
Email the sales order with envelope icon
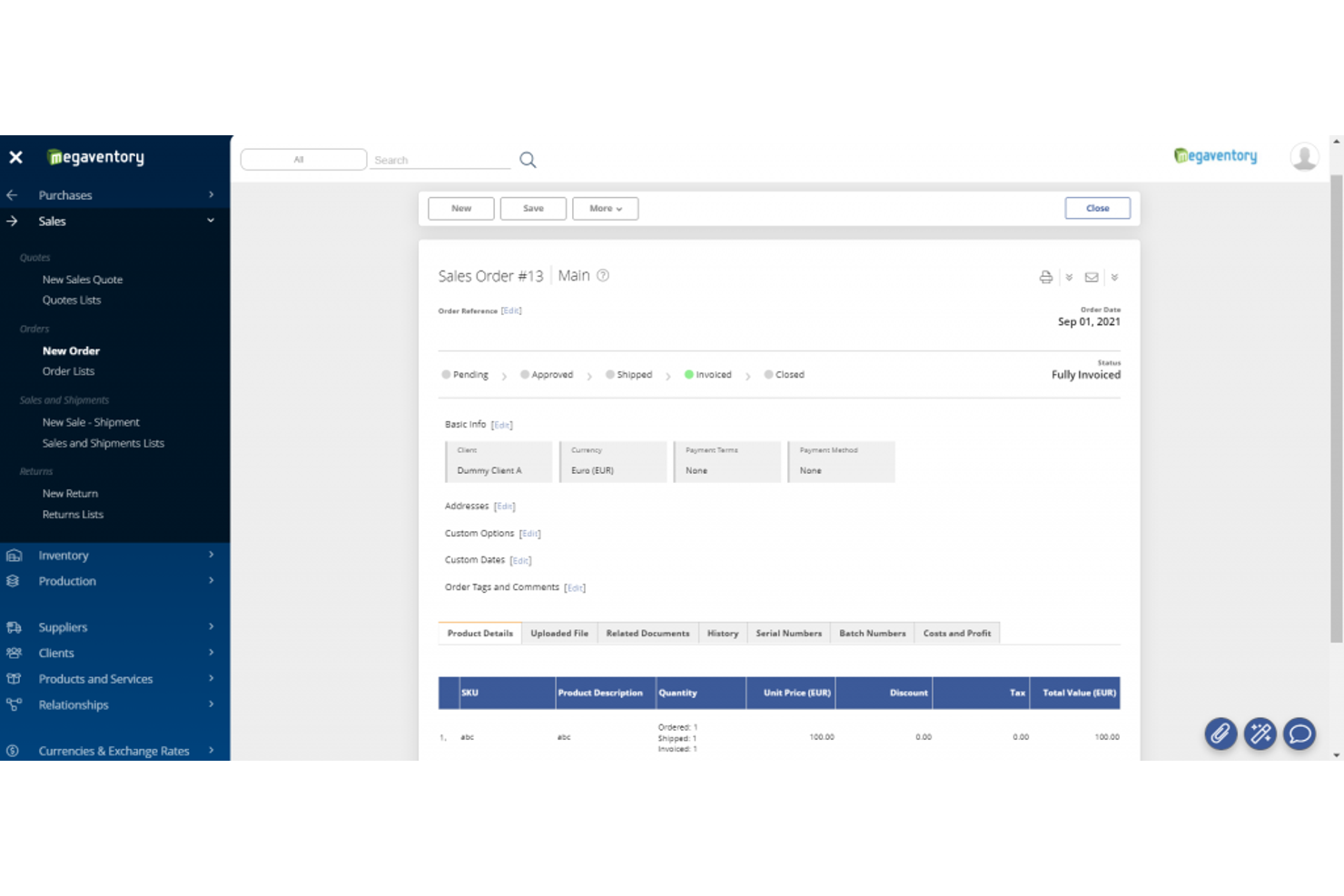tap(1092, 277)
